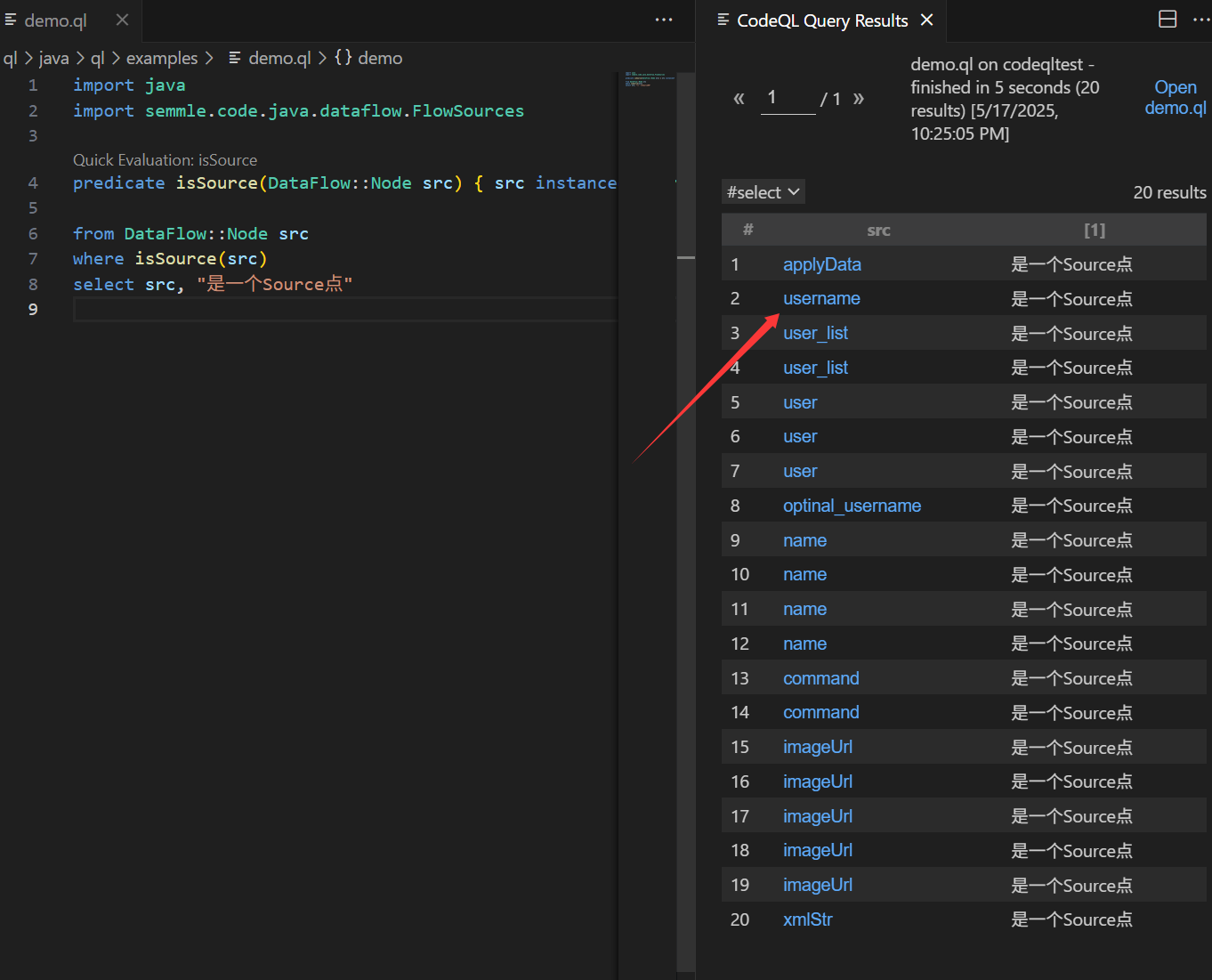Screen dimensions: 1212x980
Task: Expand the examples breadcrumb chevron
Action: [210, 57]
